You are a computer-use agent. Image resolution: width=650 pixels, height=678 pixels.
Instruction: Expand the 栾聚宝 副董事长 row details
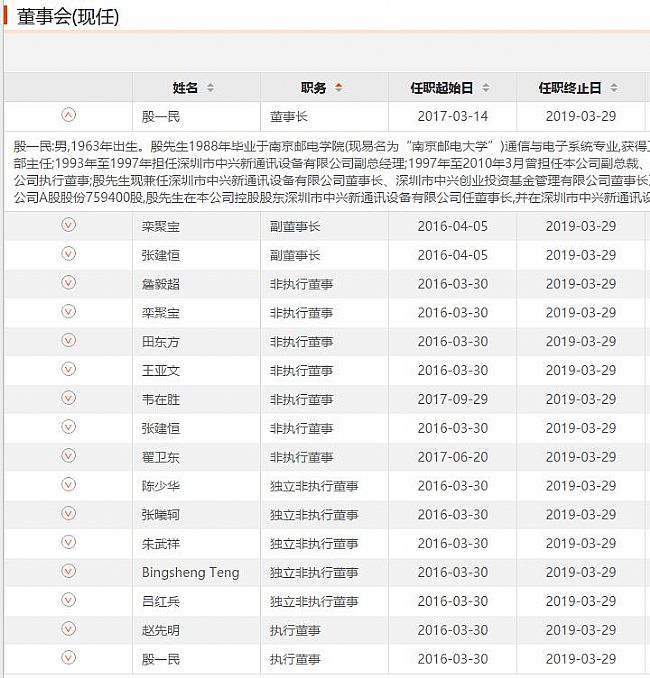point(68,225)
